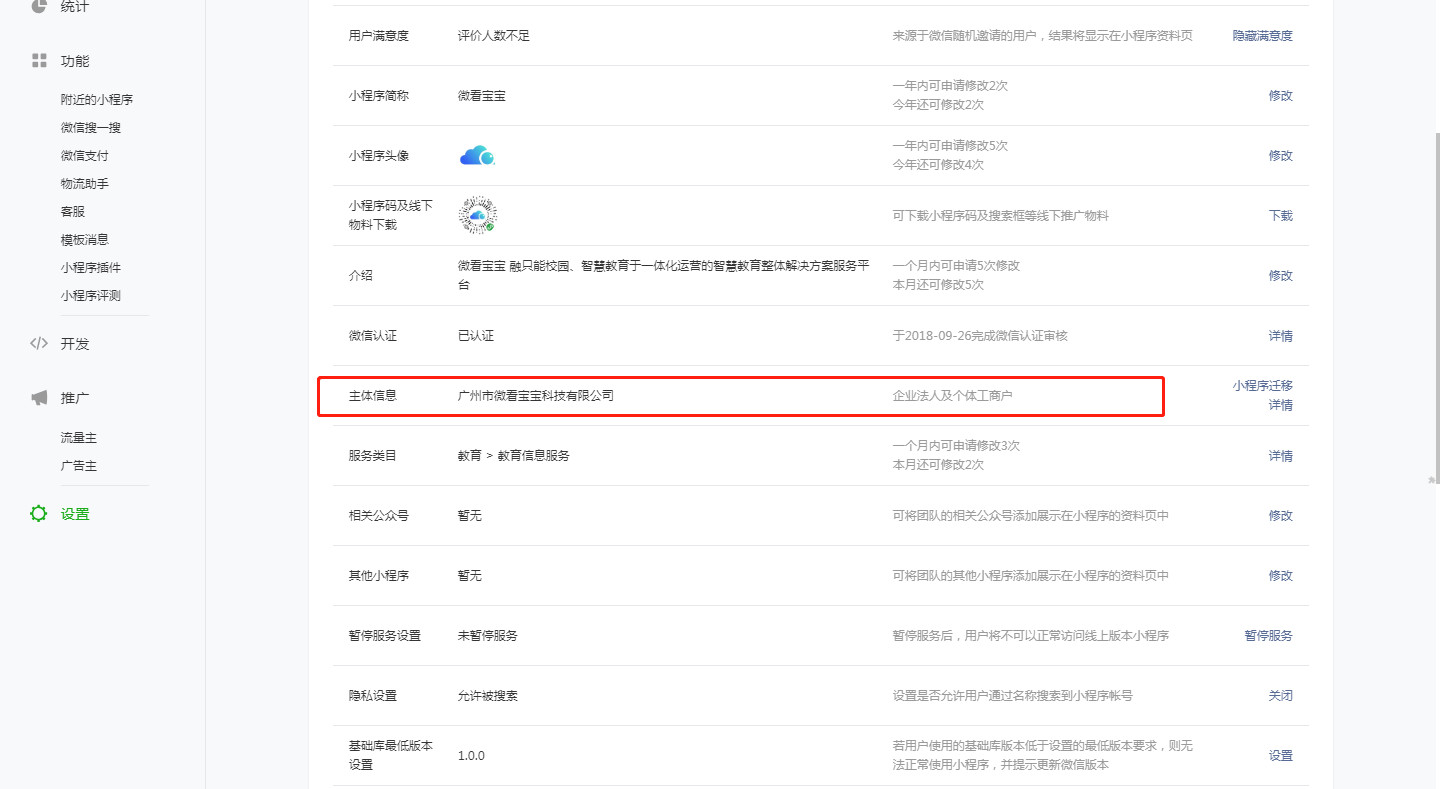The height and width of the screenshot is (789, 1440).
Task: View 详情 for 微信认证
Action: click(x=1281, y=336)
